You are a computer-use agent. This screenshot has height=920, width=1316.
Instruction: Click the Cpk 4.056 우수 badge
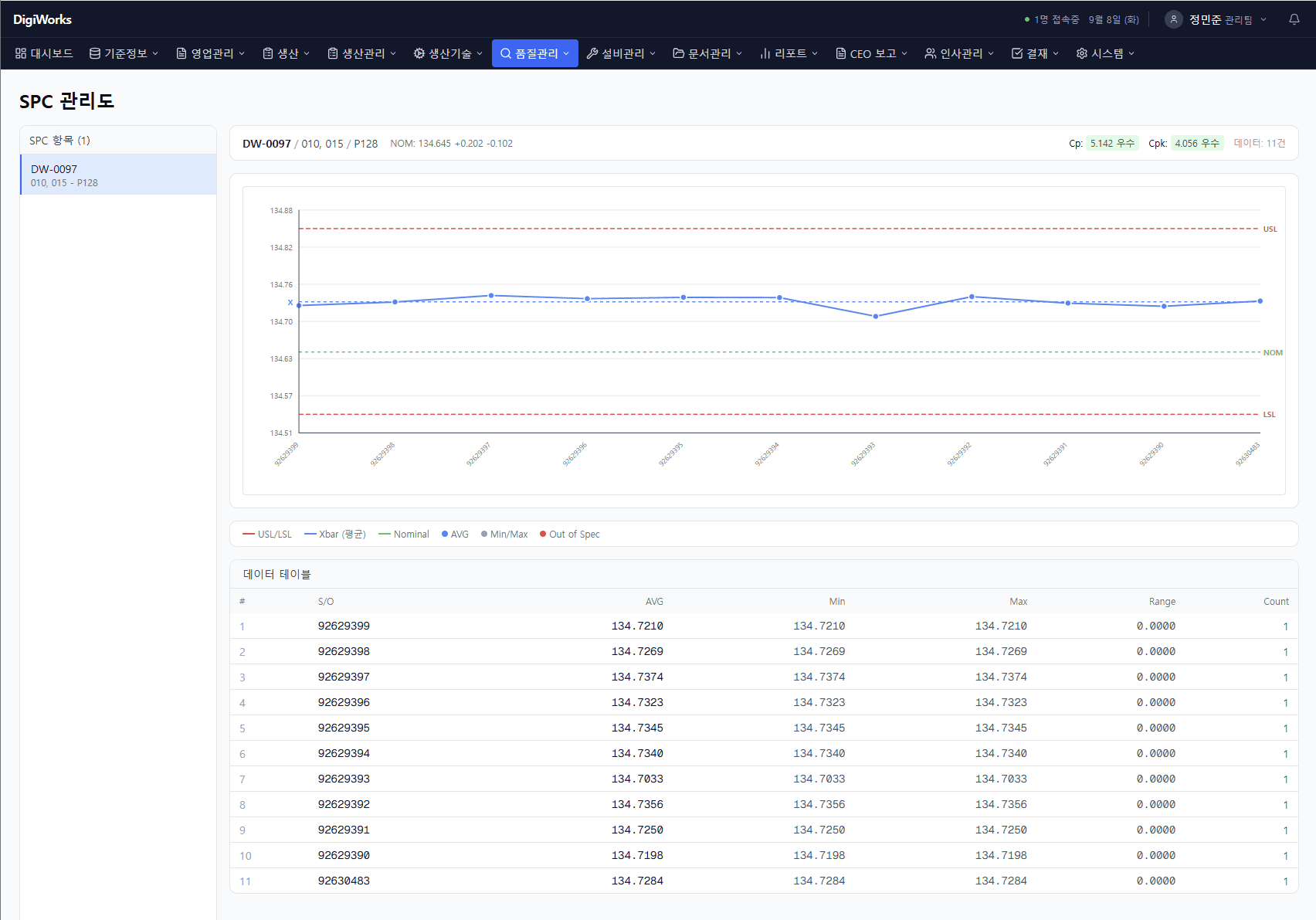click(x=1197, y=143)
